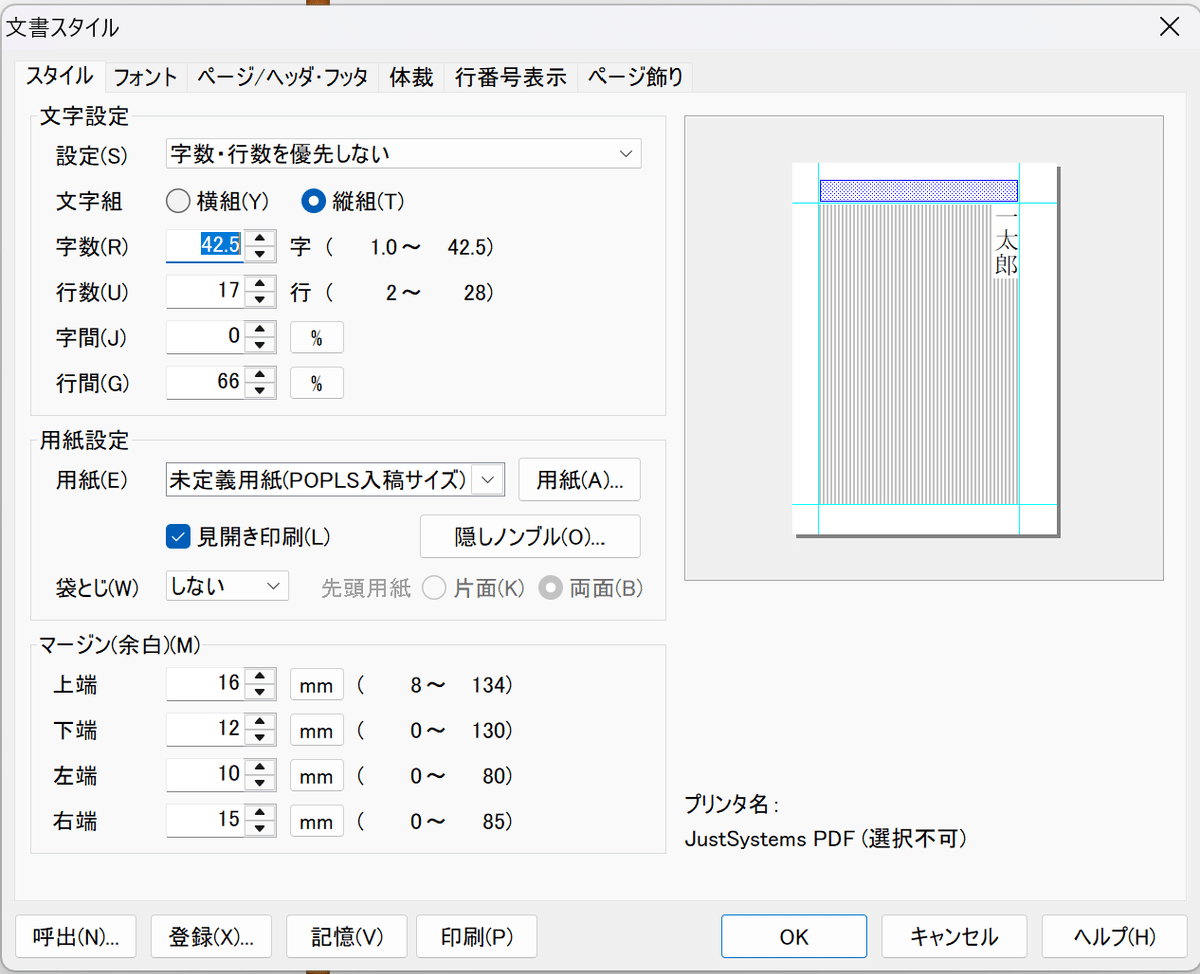This screenshot has width=1200, height=974.
Task: Click the 下端 margin value field
Action: (204, 729)
